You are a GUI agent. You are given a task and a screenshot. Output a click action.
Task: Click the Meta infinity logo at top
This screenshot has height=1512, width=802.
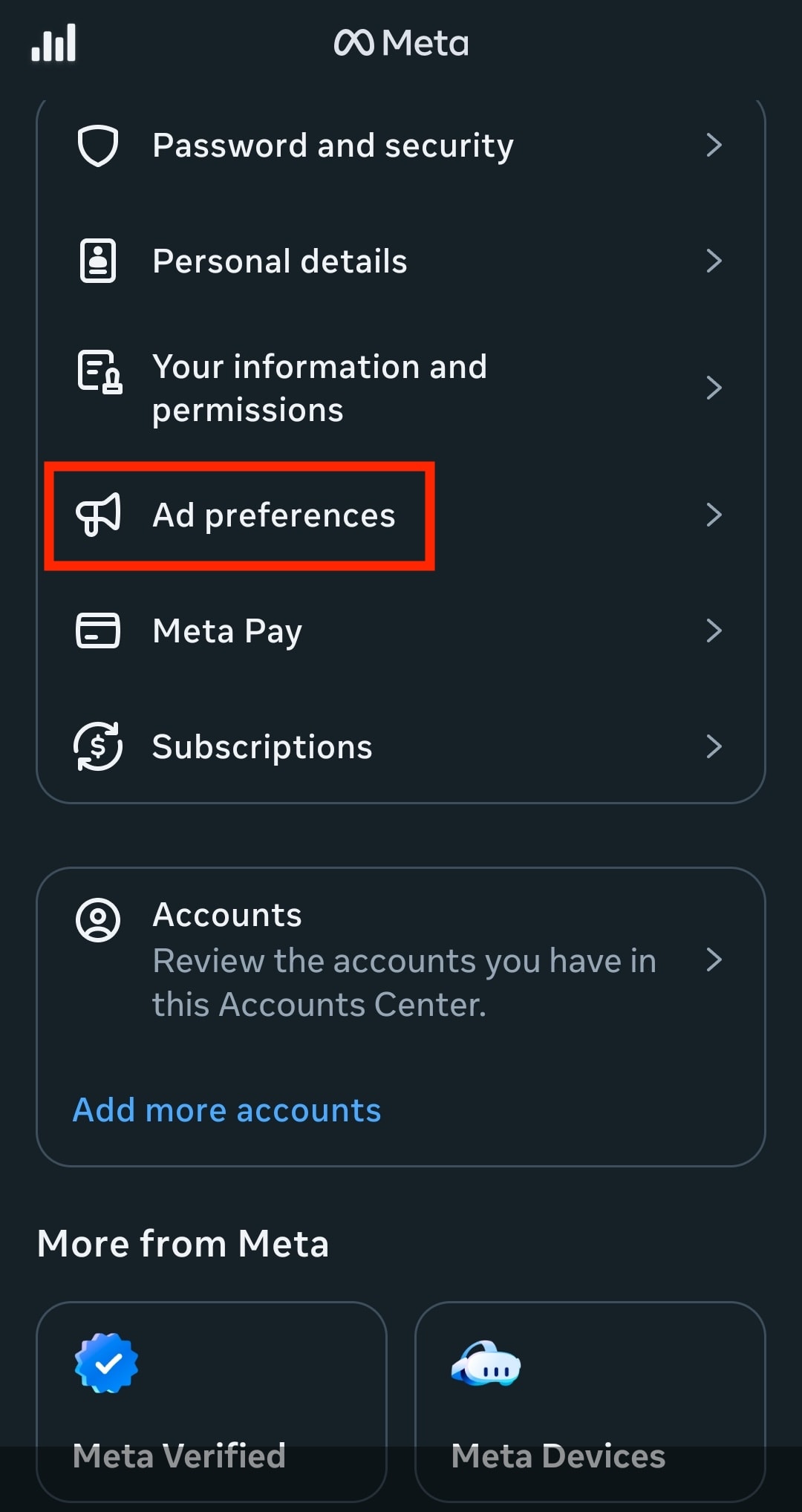[356, 42]
